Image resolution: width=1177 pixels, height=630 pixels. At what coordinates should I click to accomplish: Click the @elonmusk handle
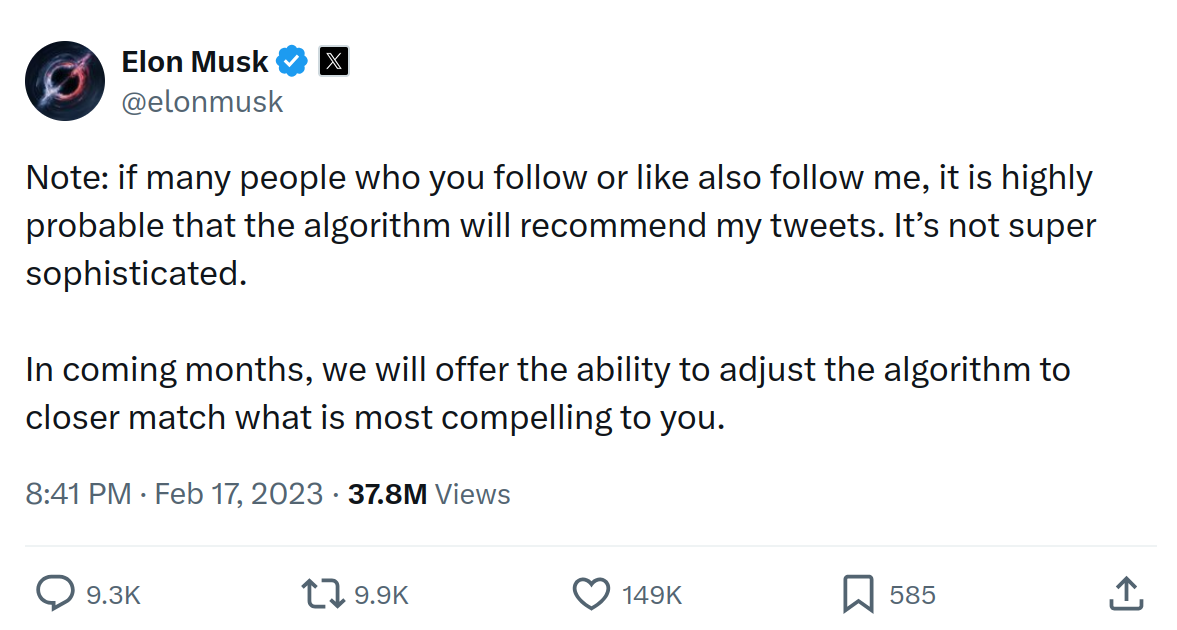pos(202,102)
